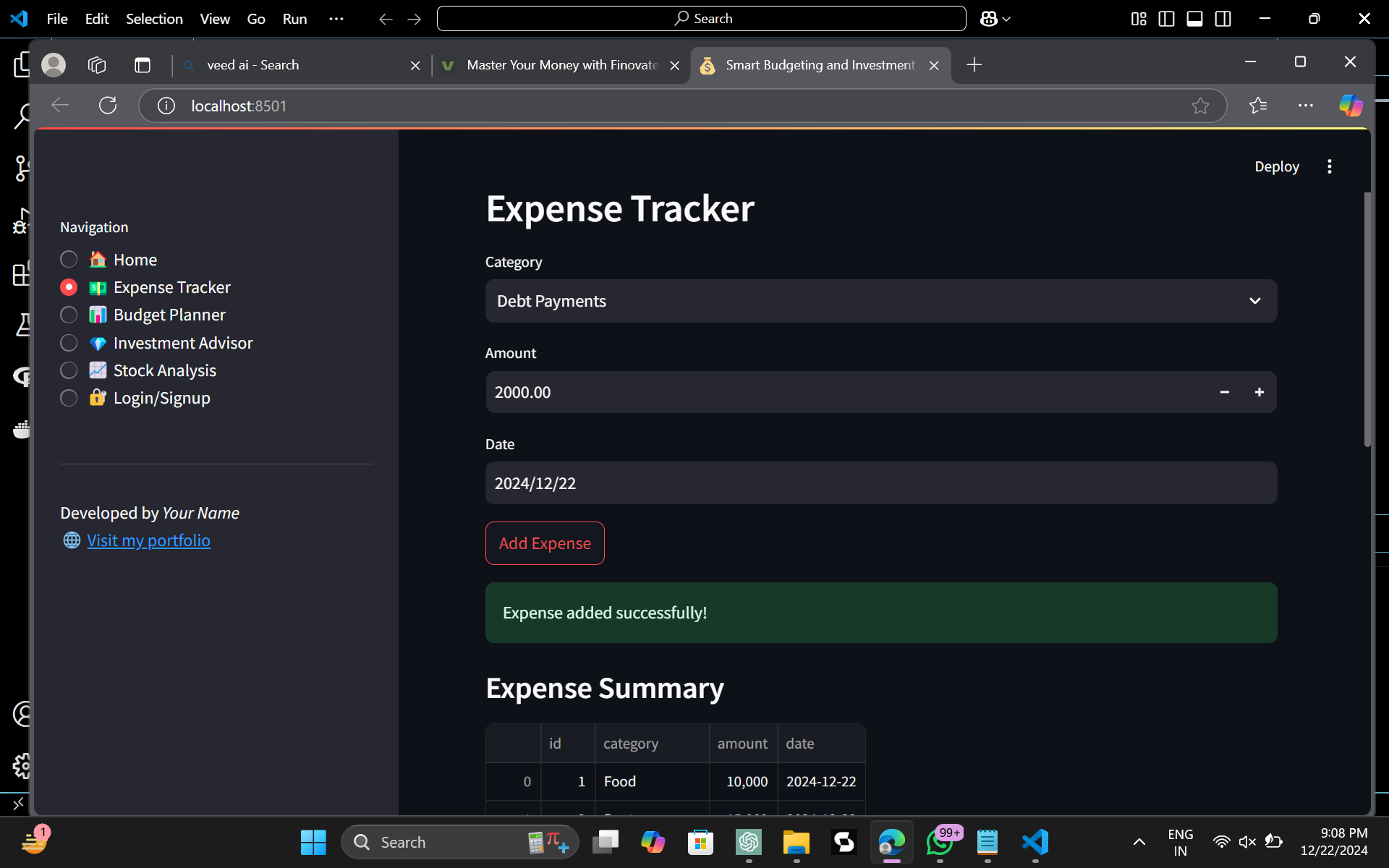1389x868 pixels.
Task: Open the Visit my portfolio link
Action: click(148, 540)
